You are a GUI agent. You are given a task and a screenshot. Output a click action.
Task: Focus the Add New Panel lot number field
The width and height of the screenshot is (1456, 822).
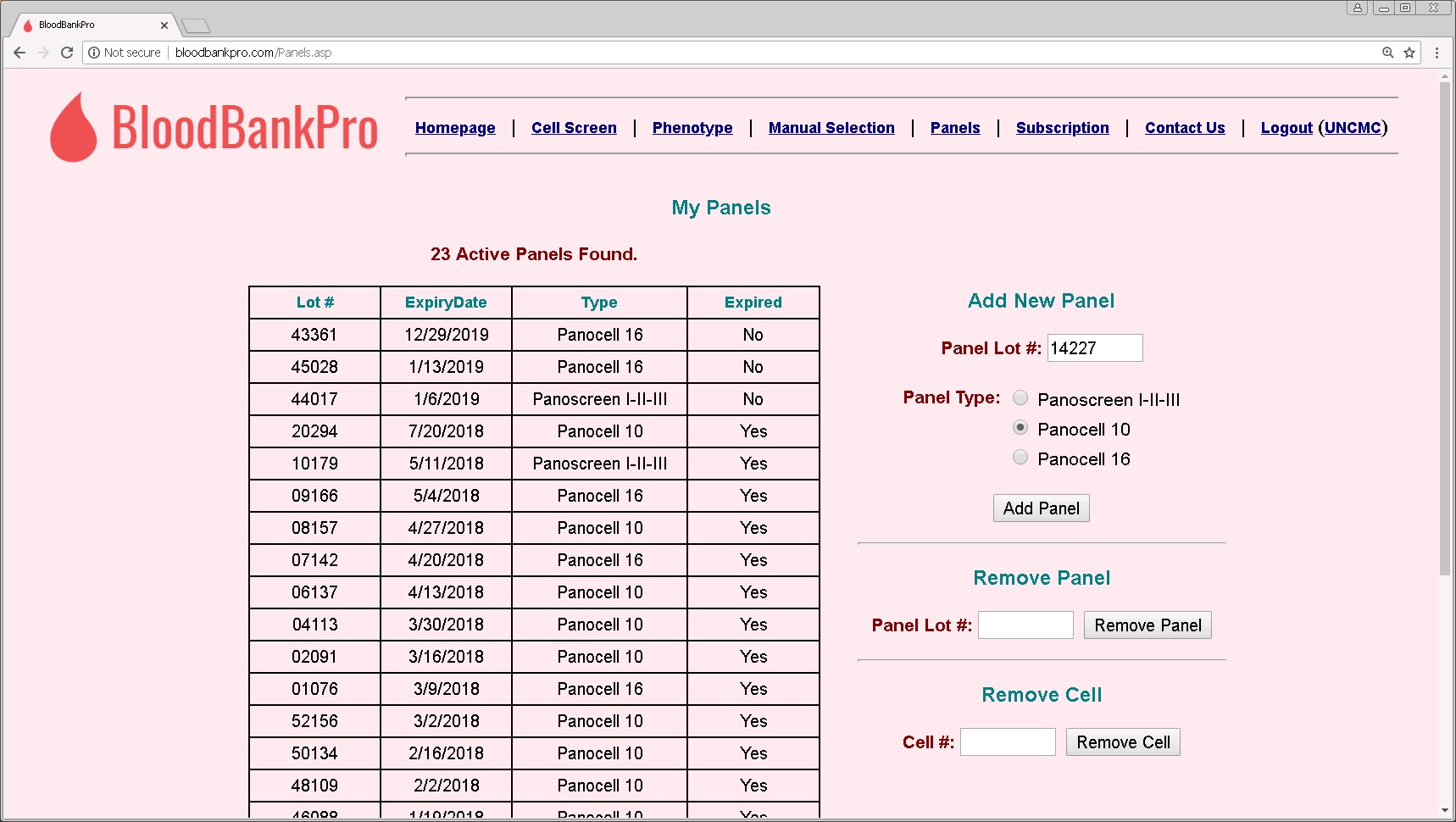(1095, 348)
